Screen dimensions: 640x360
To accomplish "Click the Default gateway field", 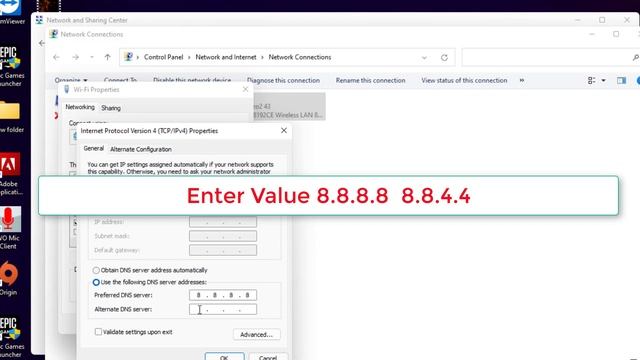I will click(223, 250).
